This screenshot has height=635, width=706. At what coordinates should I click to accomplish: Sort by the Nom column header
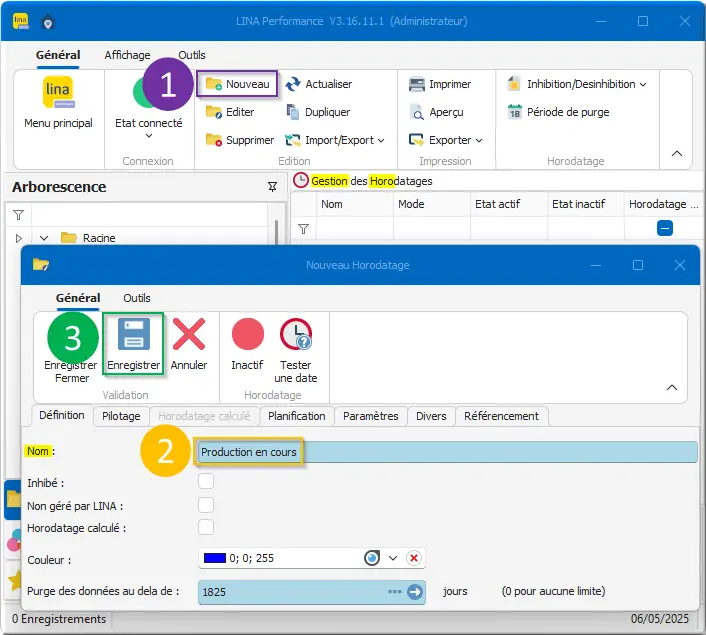point(354,204)
